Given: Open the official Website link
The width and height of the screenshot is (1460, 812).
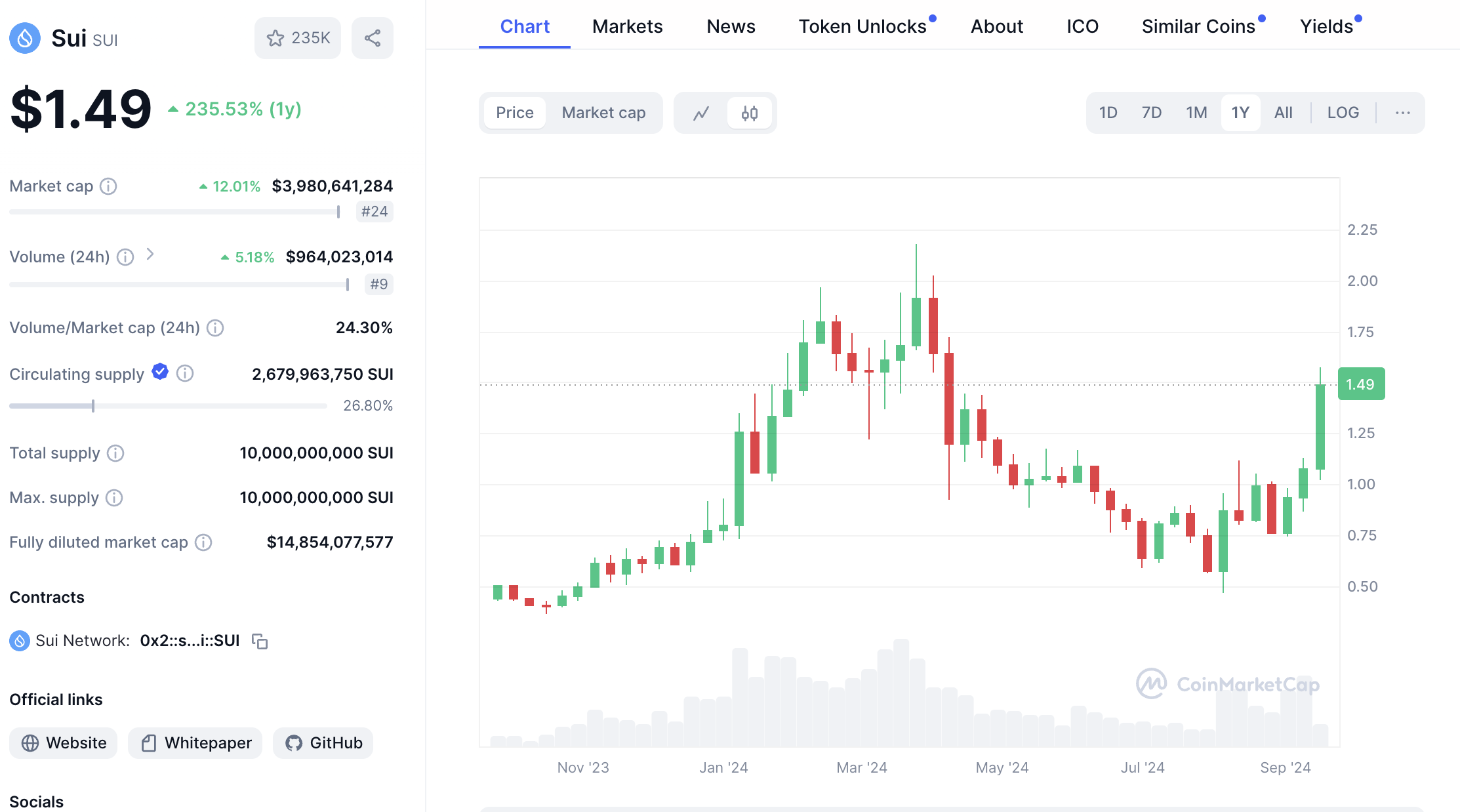Looking at the screenshot, I should (x=64, y=743).
